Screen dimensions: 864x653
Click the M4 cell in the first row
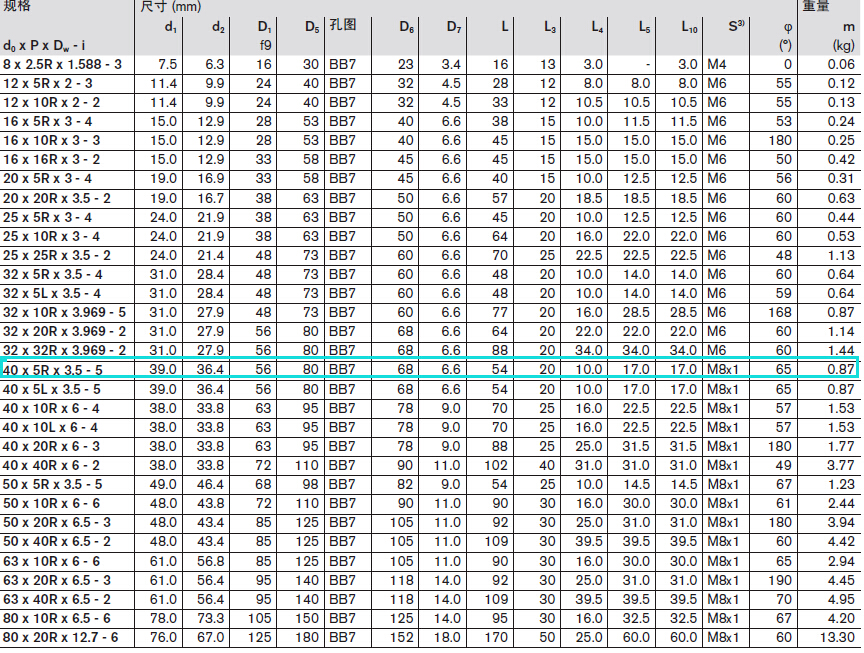coord(717,64)
